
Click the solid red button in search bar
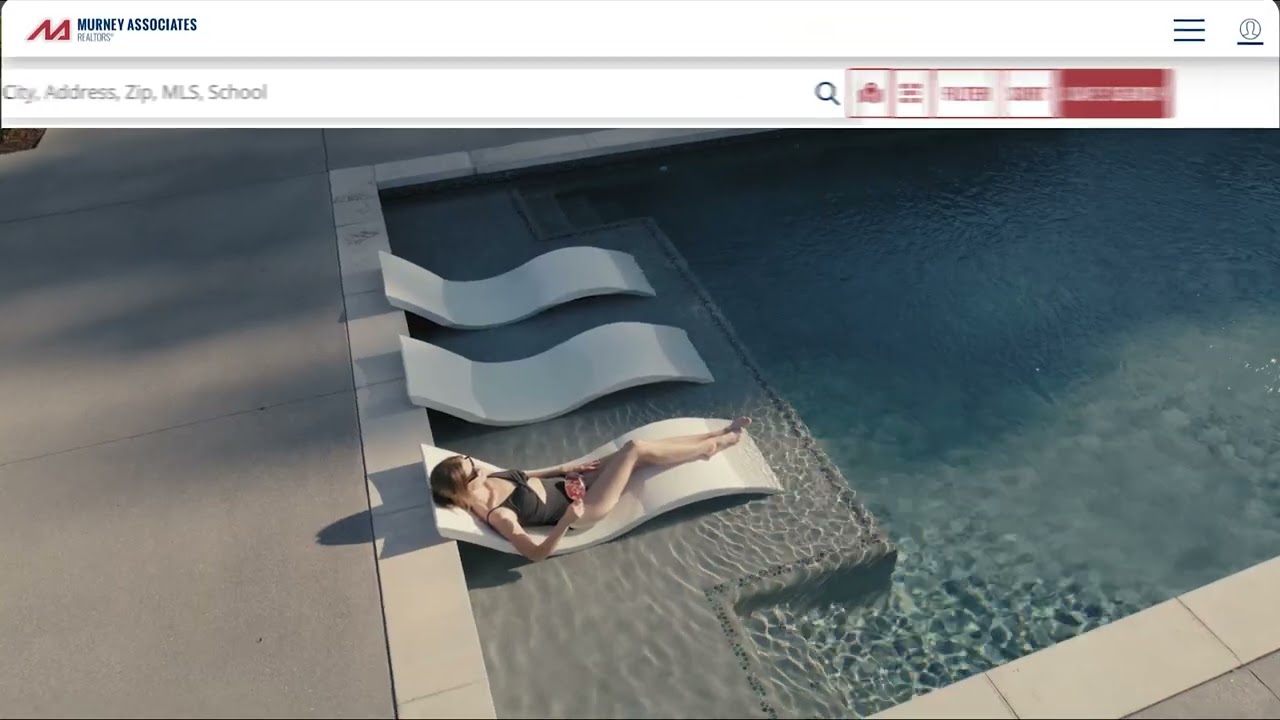click(1116, 93)
